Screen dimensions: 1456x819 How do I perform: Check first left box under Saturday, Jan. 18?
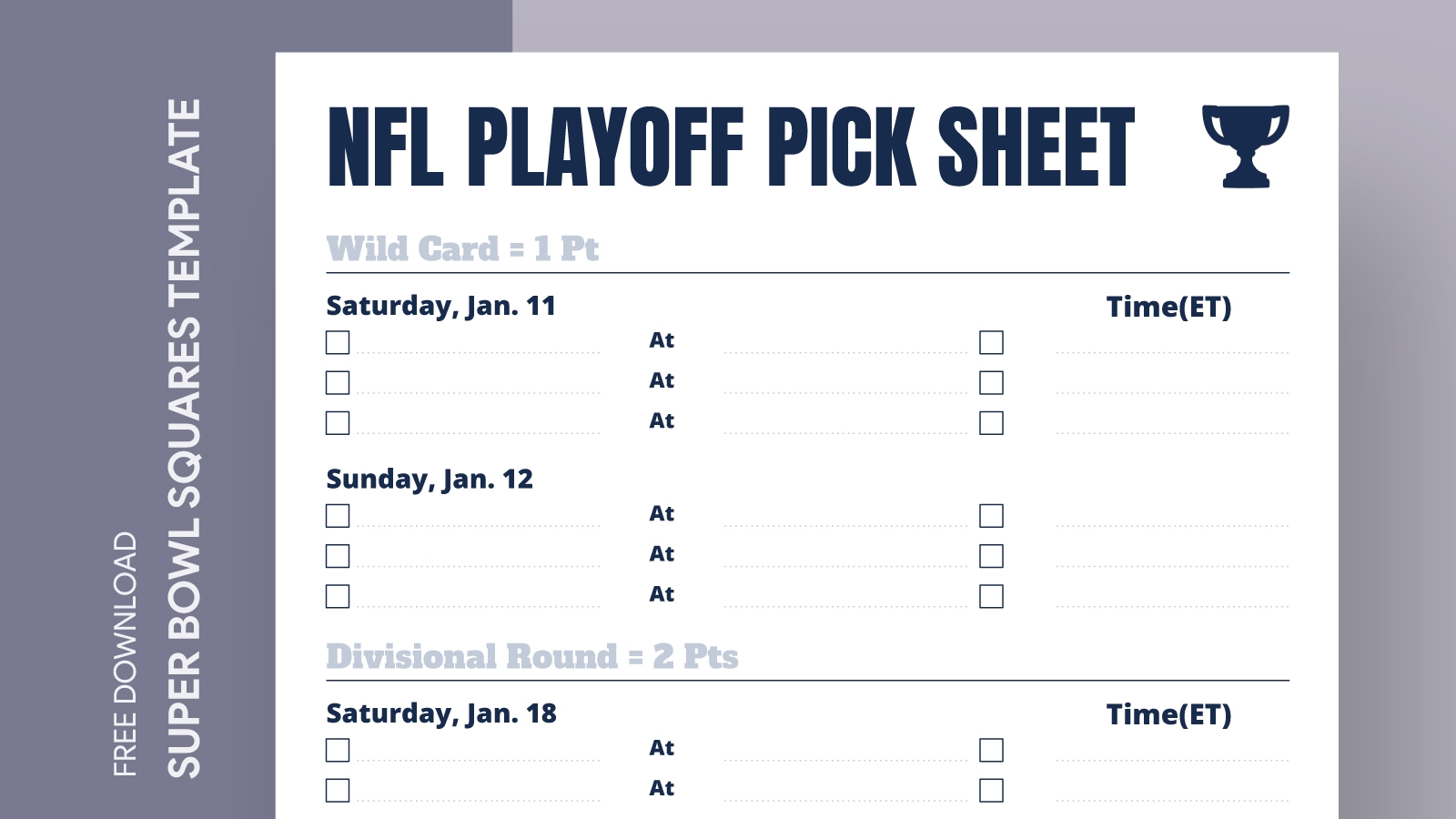[338, 750]
